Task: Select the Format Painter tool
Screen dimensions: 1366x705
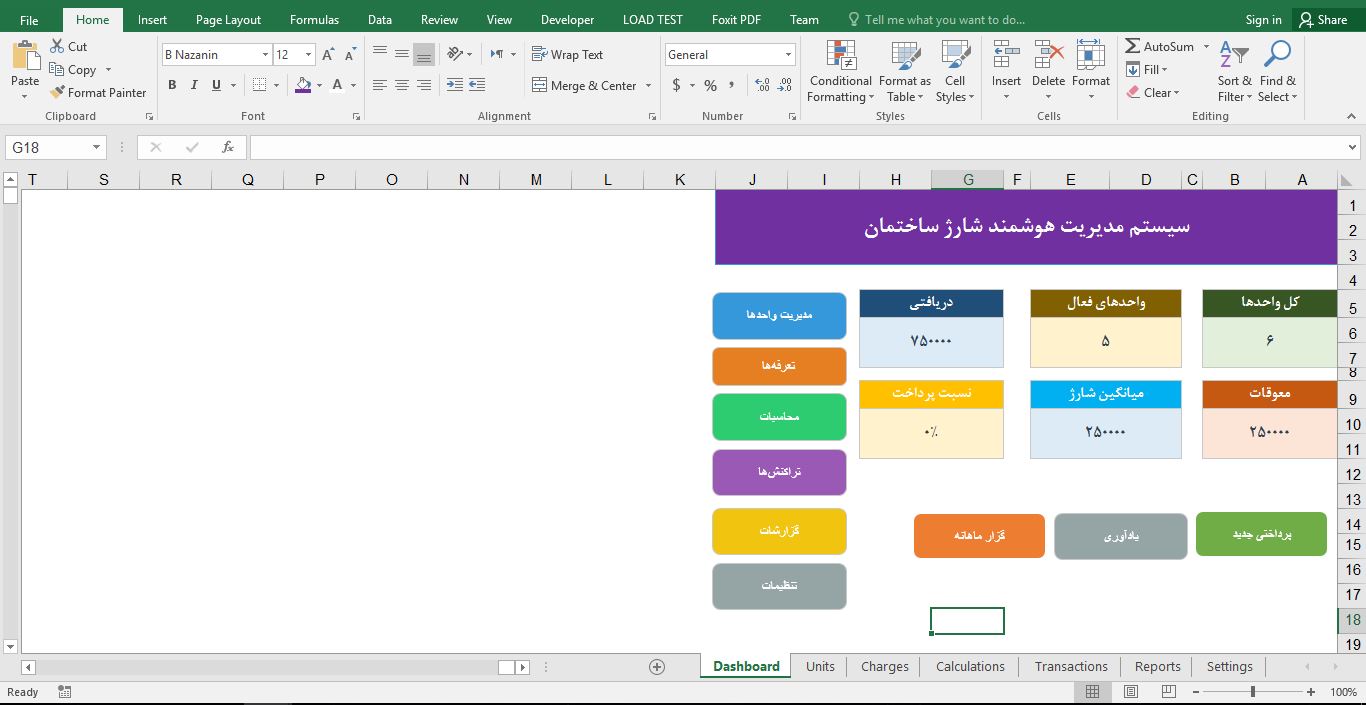Action: click(x=98, y=92)
